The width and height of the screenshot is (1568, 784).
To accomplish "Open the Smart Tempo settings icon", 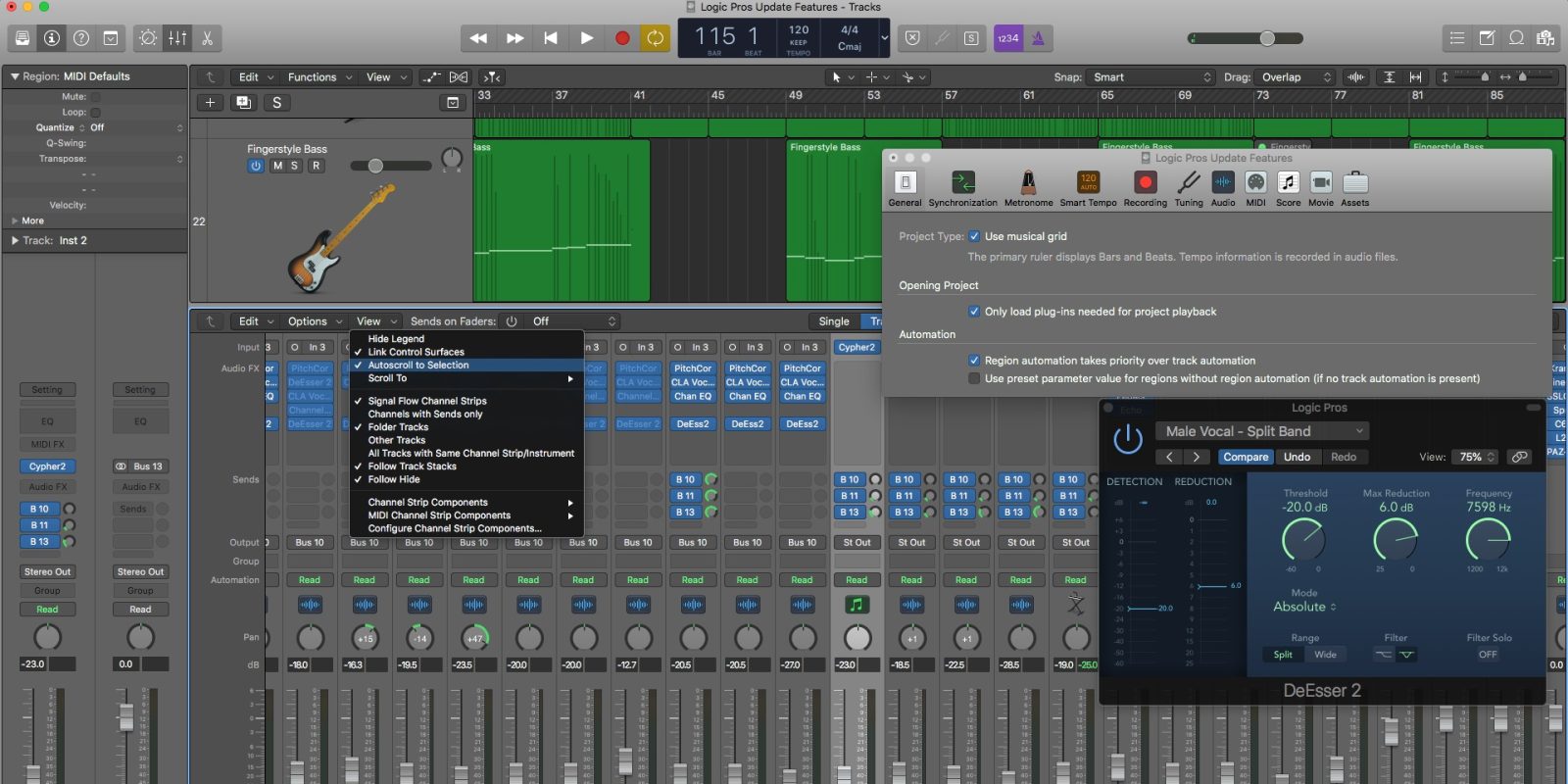I will (1088, 183).
